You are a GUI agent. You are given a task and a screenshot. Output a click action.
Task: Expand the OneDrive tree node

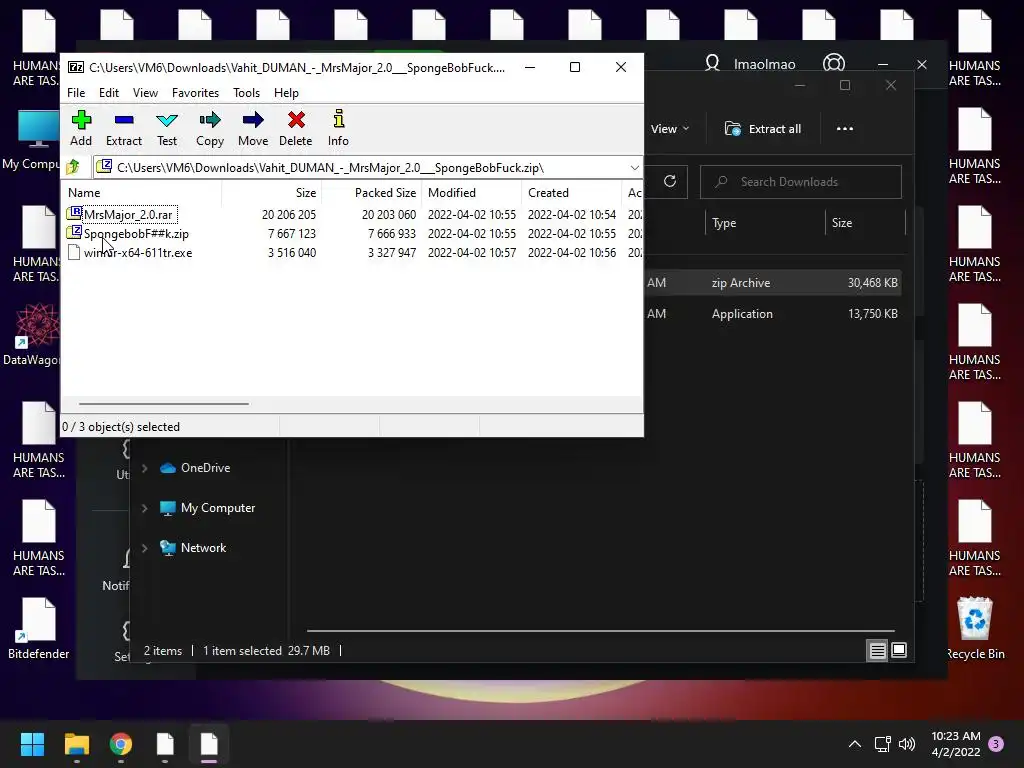145,468
